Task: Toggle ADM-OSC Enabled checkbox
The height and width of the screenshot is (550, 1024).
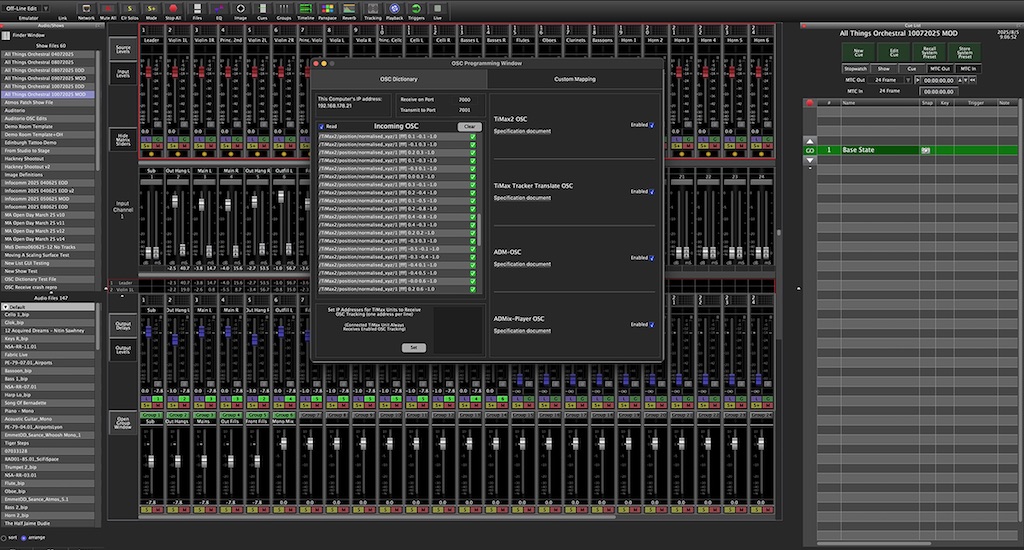Action: click(652, 257)
